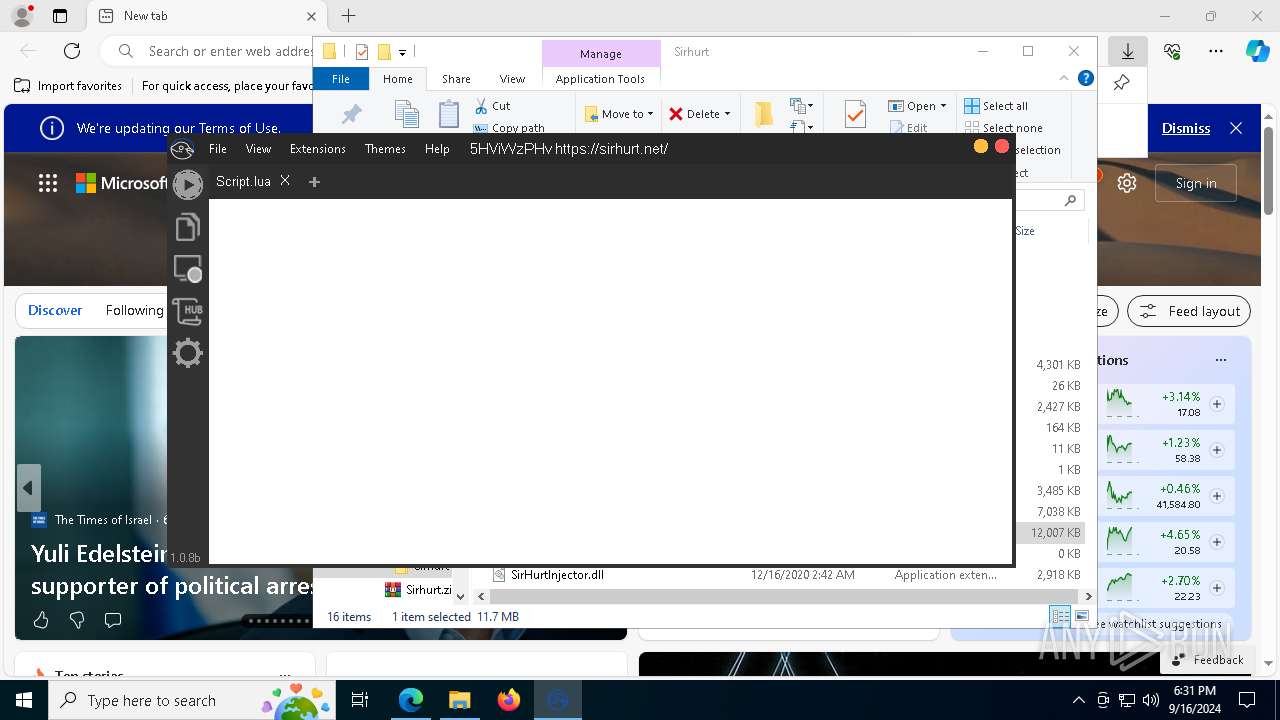Switch to Share ribbon tab in Explorer
The width and height of the screenshot is (1280, 720).
456,79
